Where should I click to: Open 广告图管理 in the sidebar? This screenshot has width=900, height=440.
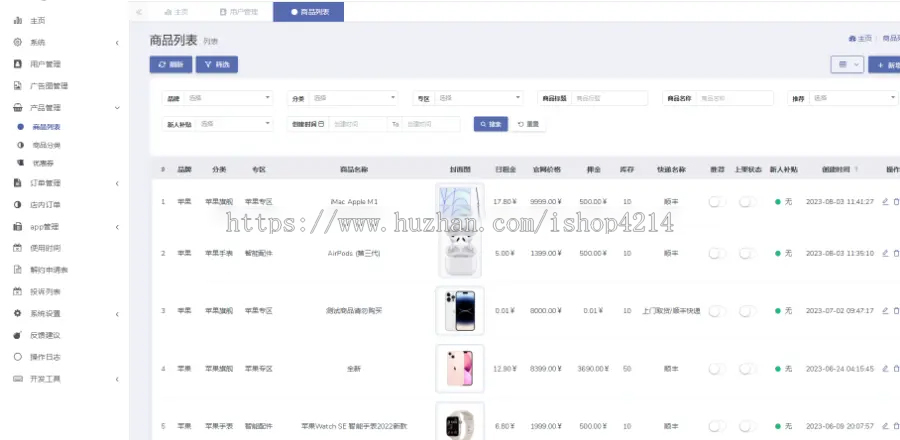point(49,86)
